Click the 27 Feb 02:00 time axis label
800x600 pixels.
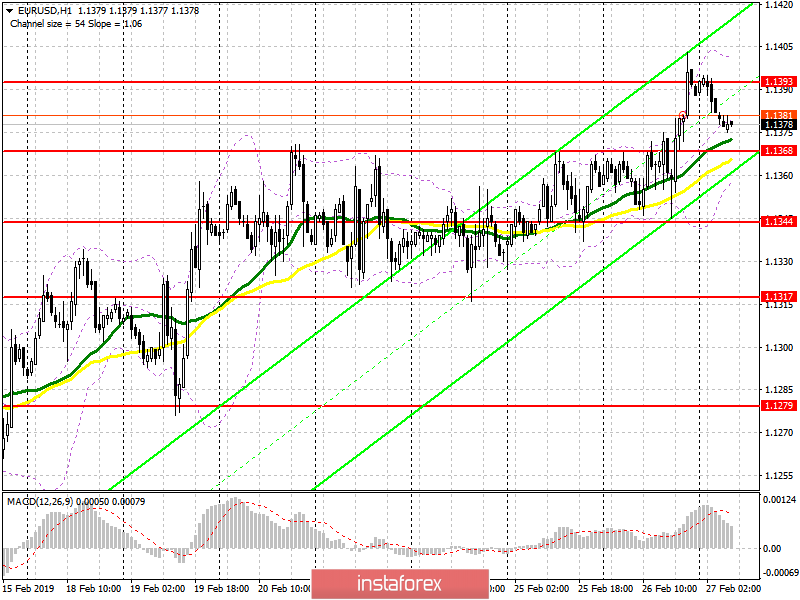click(733, 589)
